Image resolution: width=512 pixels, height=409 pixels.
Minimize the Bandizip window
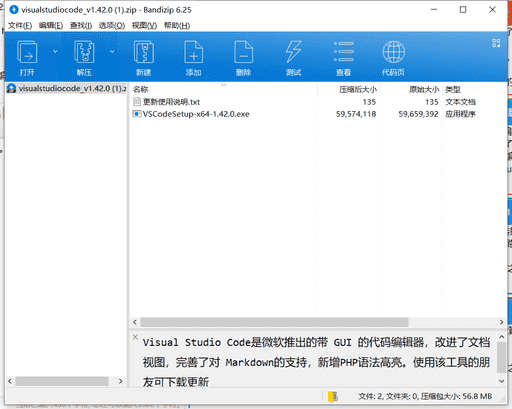pos(434,10)
